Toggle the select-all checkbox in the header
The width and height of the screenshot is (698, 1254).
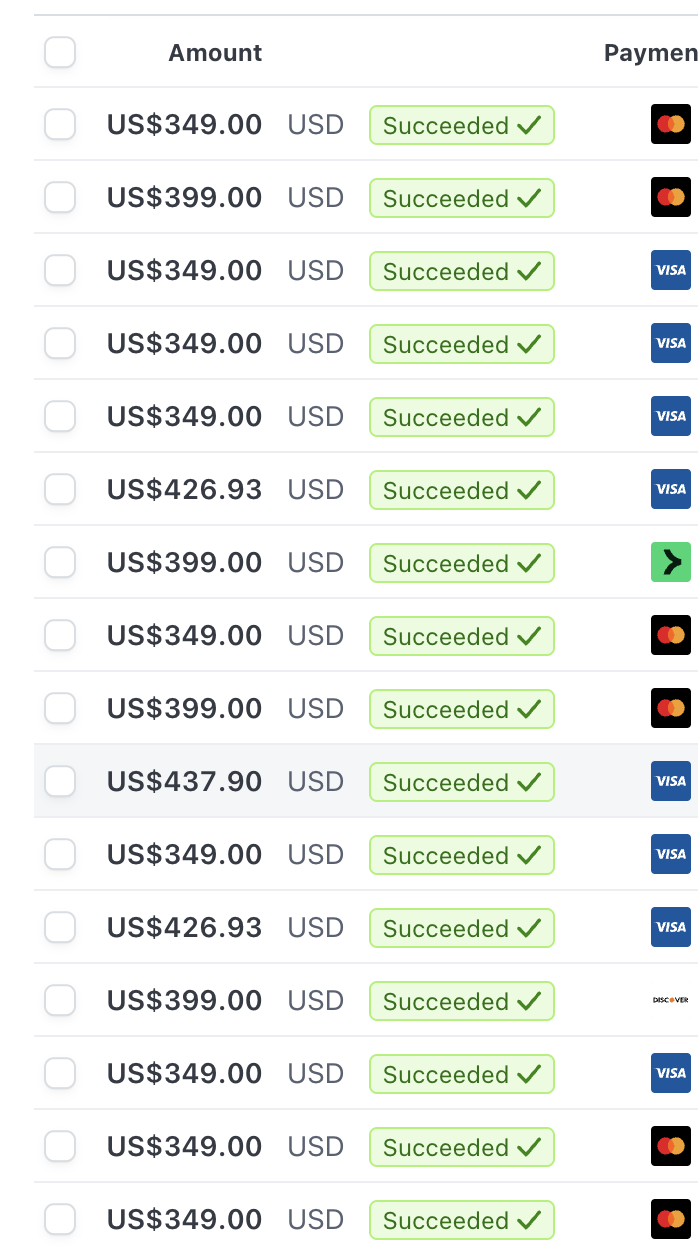60,52
